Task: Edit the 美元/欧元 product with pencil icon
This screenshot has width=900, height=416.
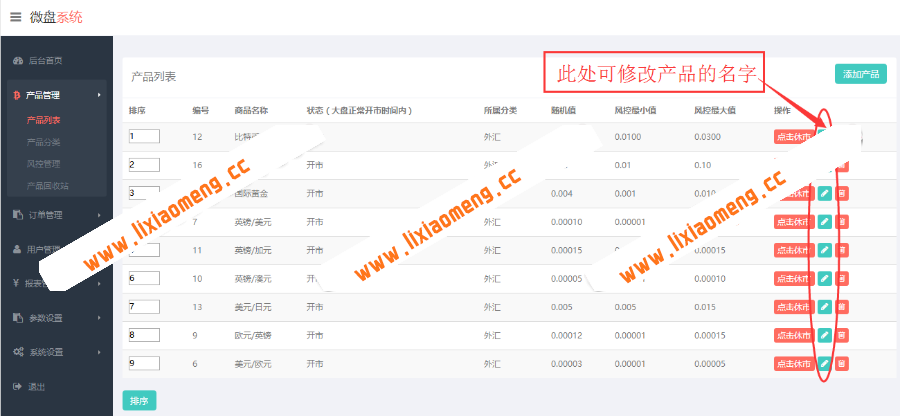Action: tap(824, 363)
